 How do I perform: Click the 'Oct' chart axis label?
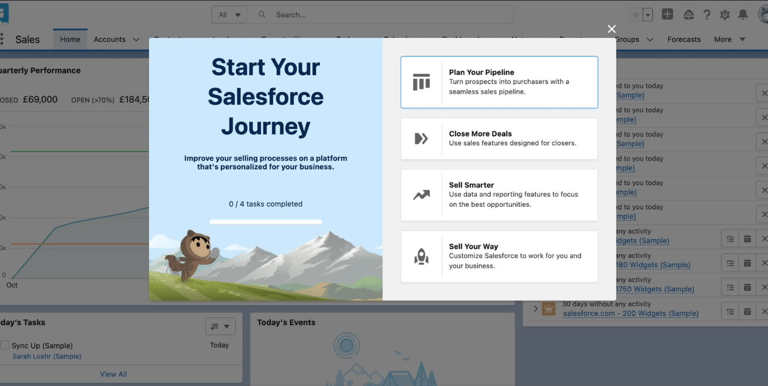pos(12,285)
